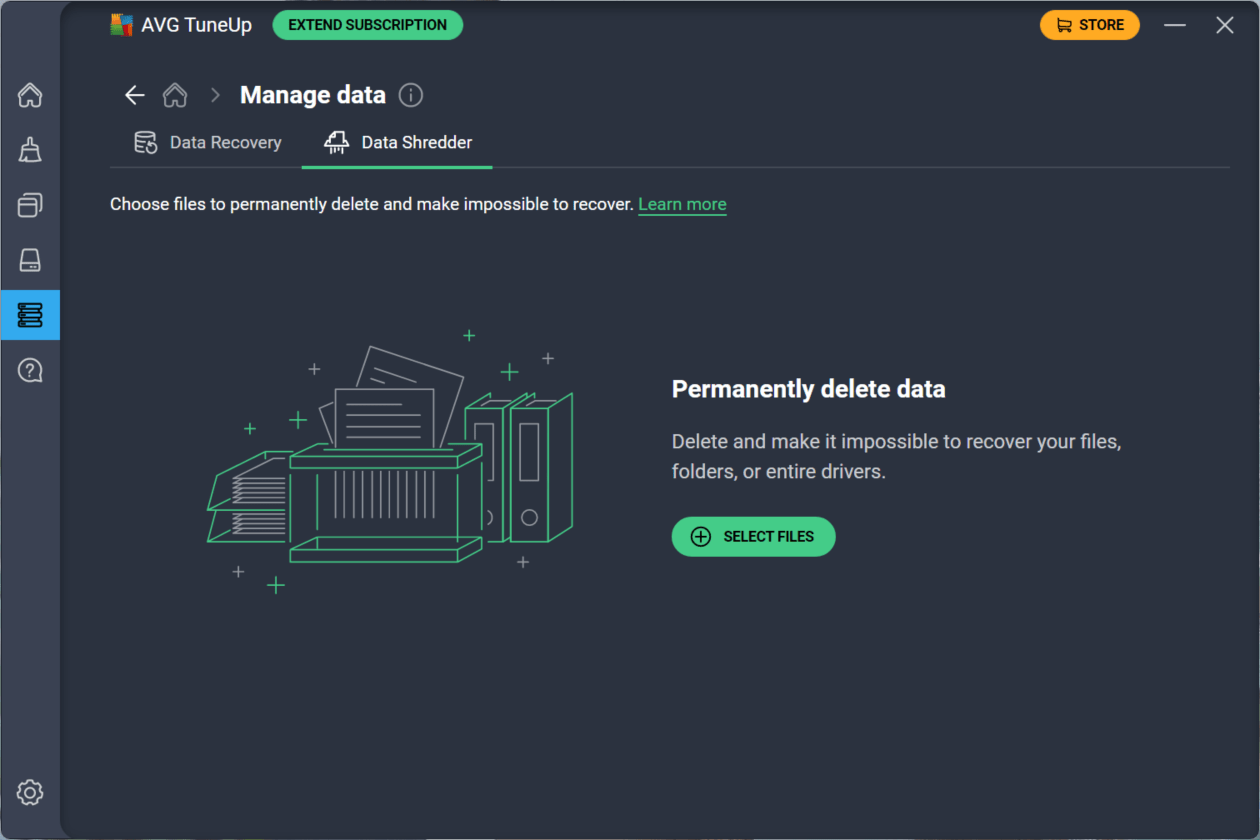Select the Data Shredder tab
Viewport: 1260px width, 840px height.
pyautogui.click(x=398, y=143)
